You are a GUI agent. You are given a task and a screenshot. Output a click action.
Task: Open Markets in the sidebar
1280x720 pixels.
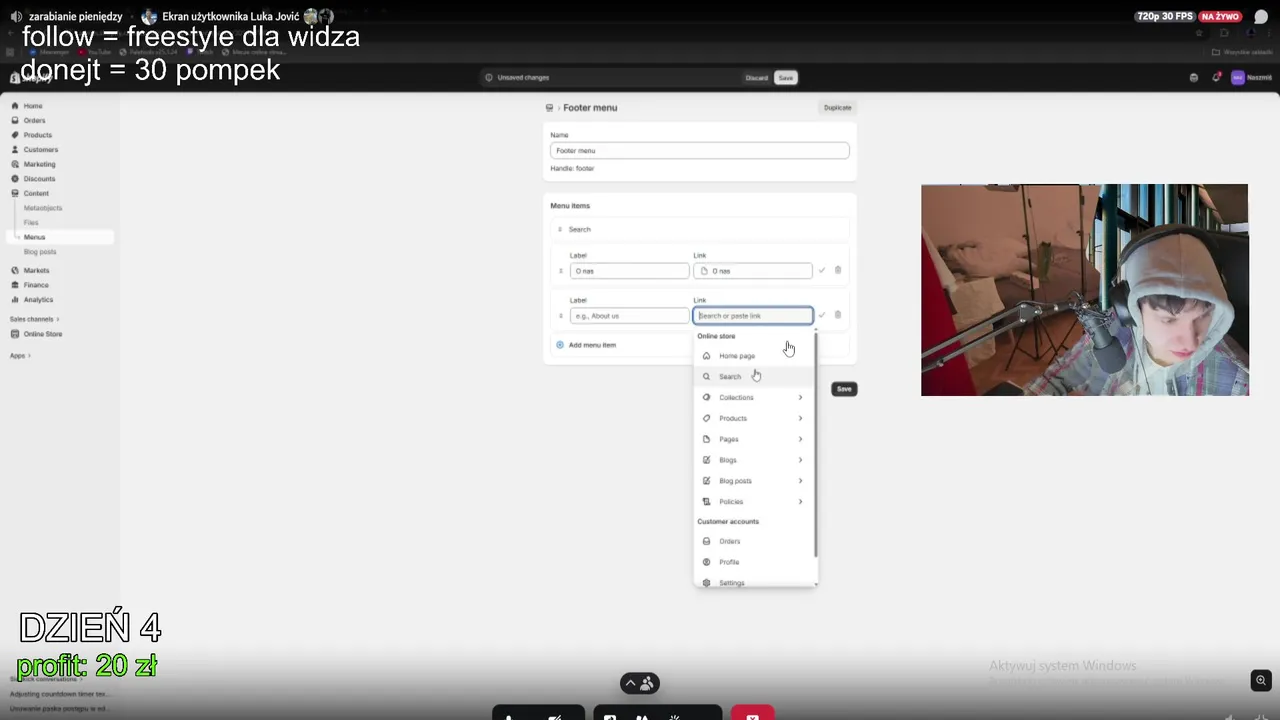pos(36,271)
